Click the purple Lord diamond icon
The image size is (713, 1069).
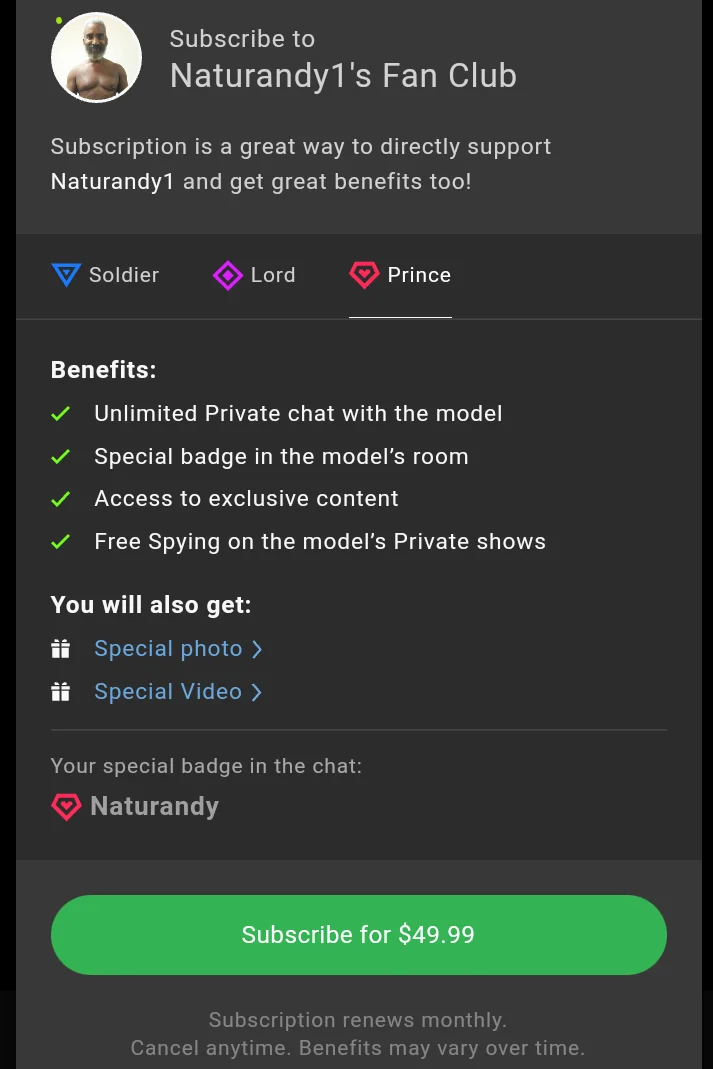(x=228, y=275)
